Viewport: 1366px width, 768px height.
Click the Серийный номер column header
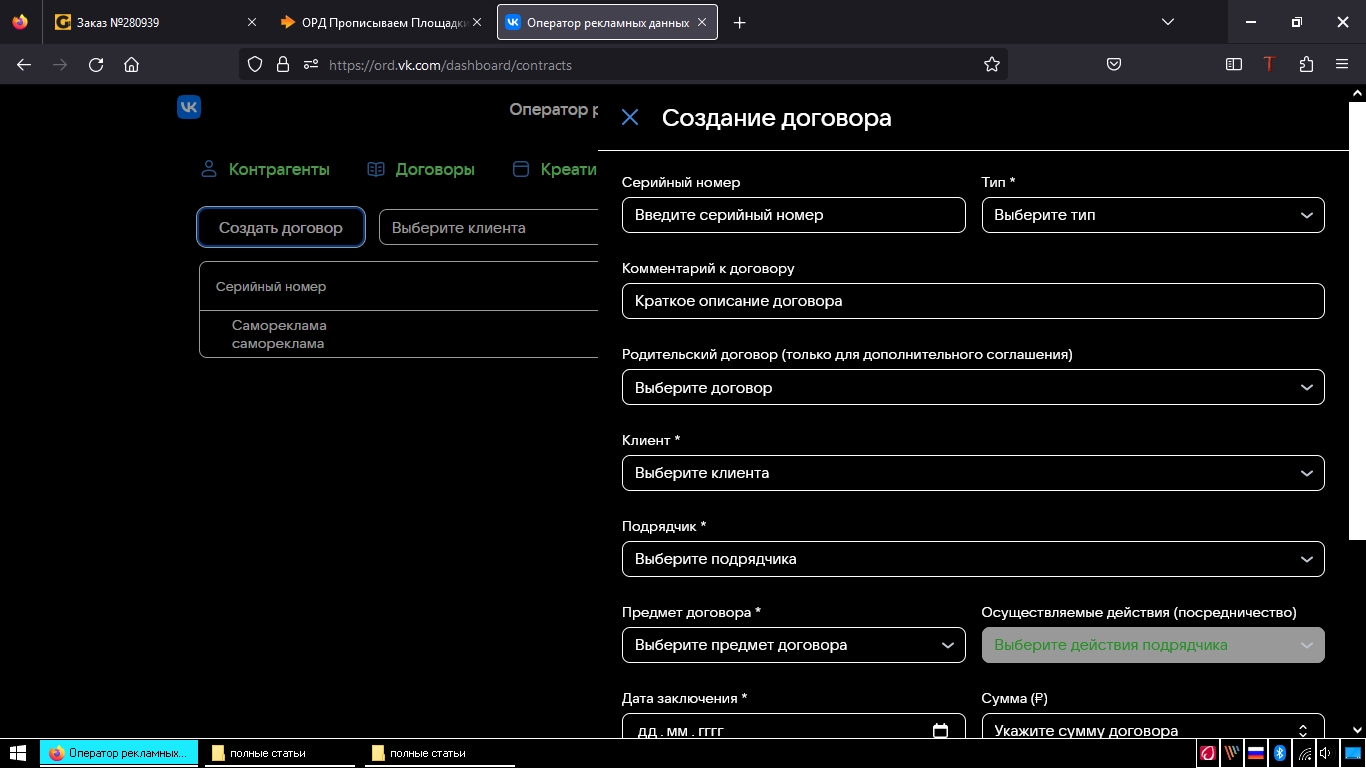pos(271,286)
